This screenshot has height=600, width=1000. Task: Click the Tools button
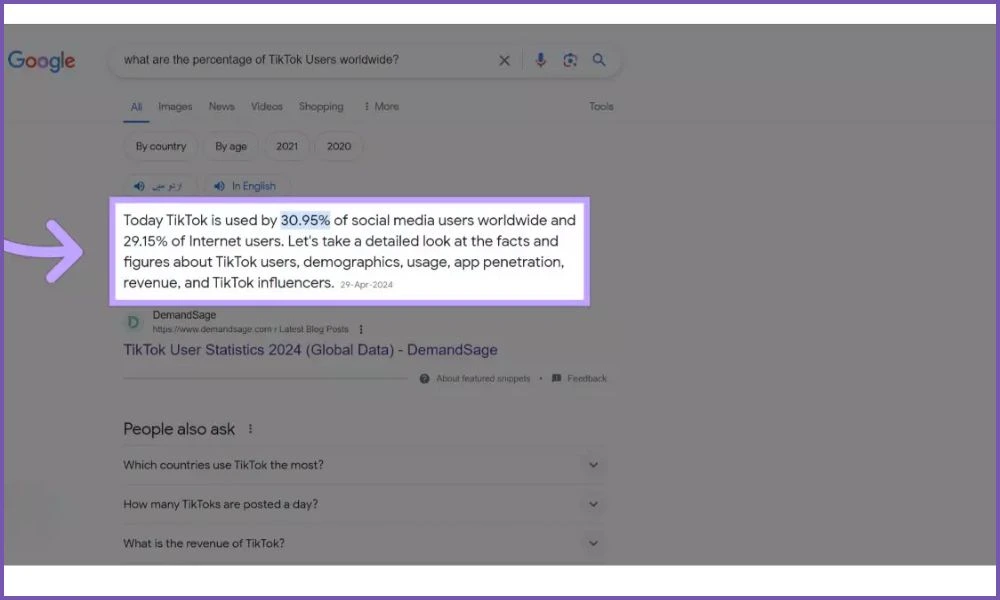[x=601, y=107]
